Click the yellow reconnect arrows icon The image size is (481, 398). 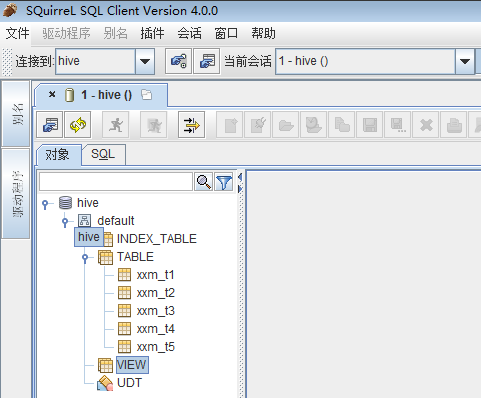click(78, 125)
